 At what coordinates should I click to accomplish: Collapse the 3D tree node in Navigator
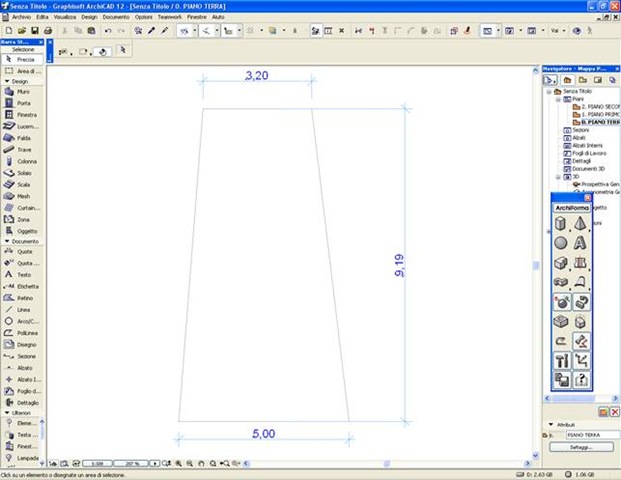[558, 177]
